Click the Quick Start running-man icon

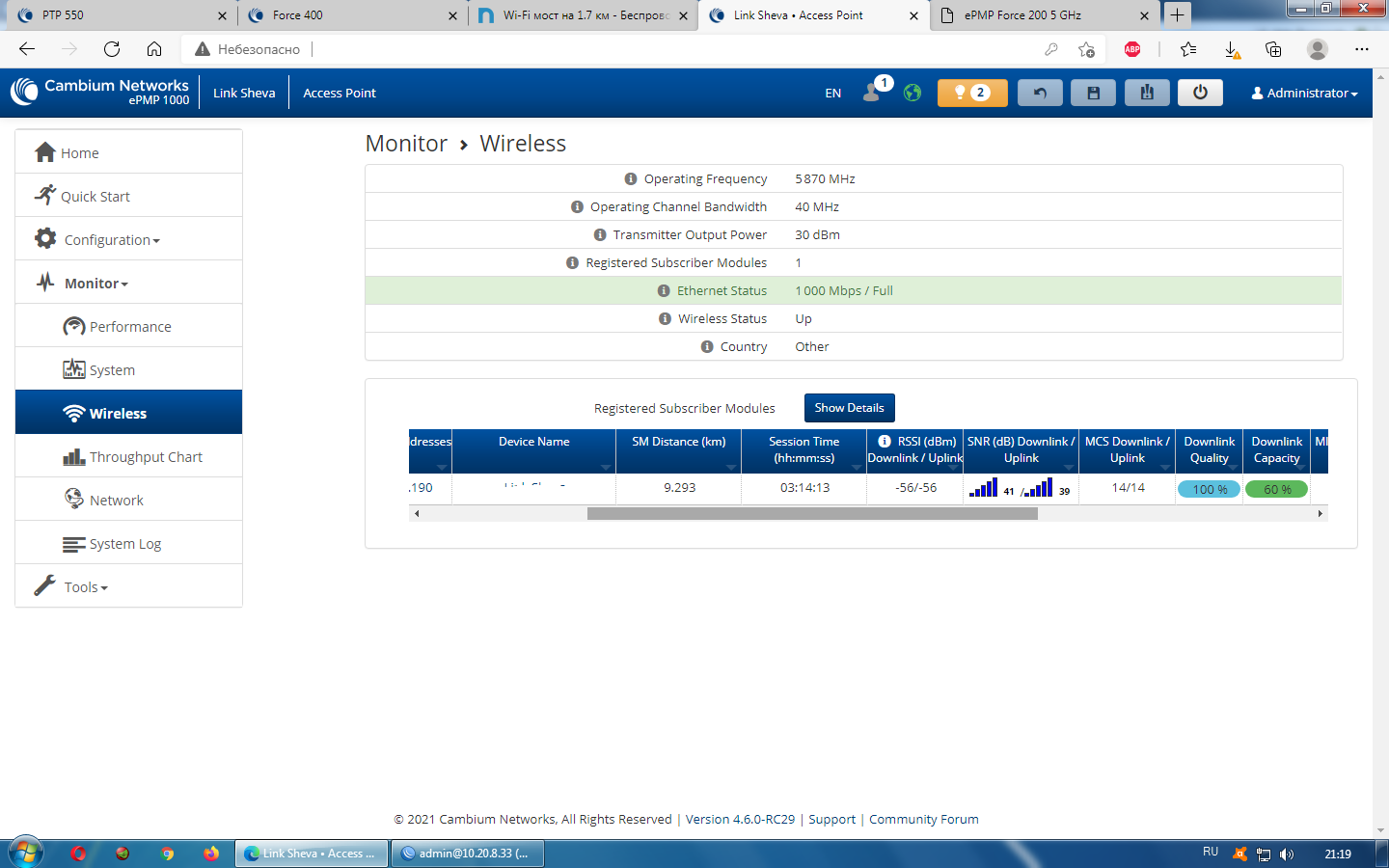(x=45, y=195)
